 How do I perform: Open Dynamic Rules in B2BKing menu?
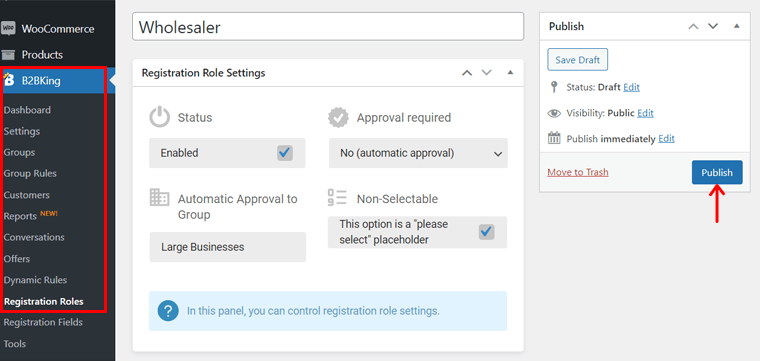[x=35, y=280]
